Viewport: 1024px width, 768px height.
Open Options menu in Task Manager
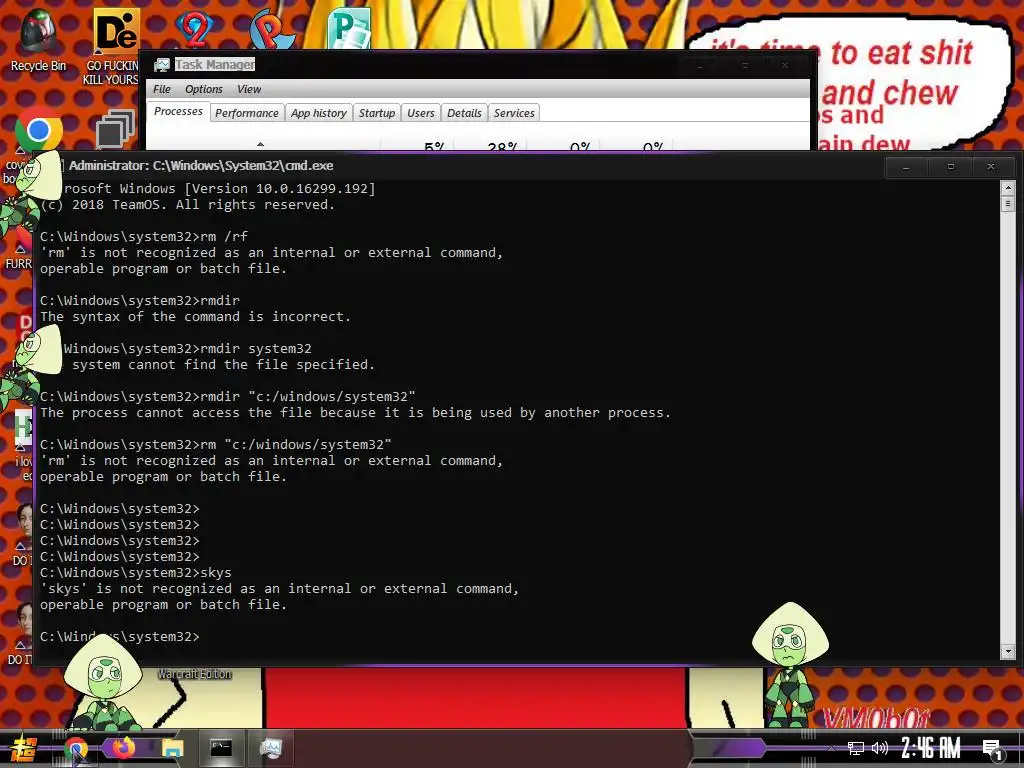[x=203, y=89]
